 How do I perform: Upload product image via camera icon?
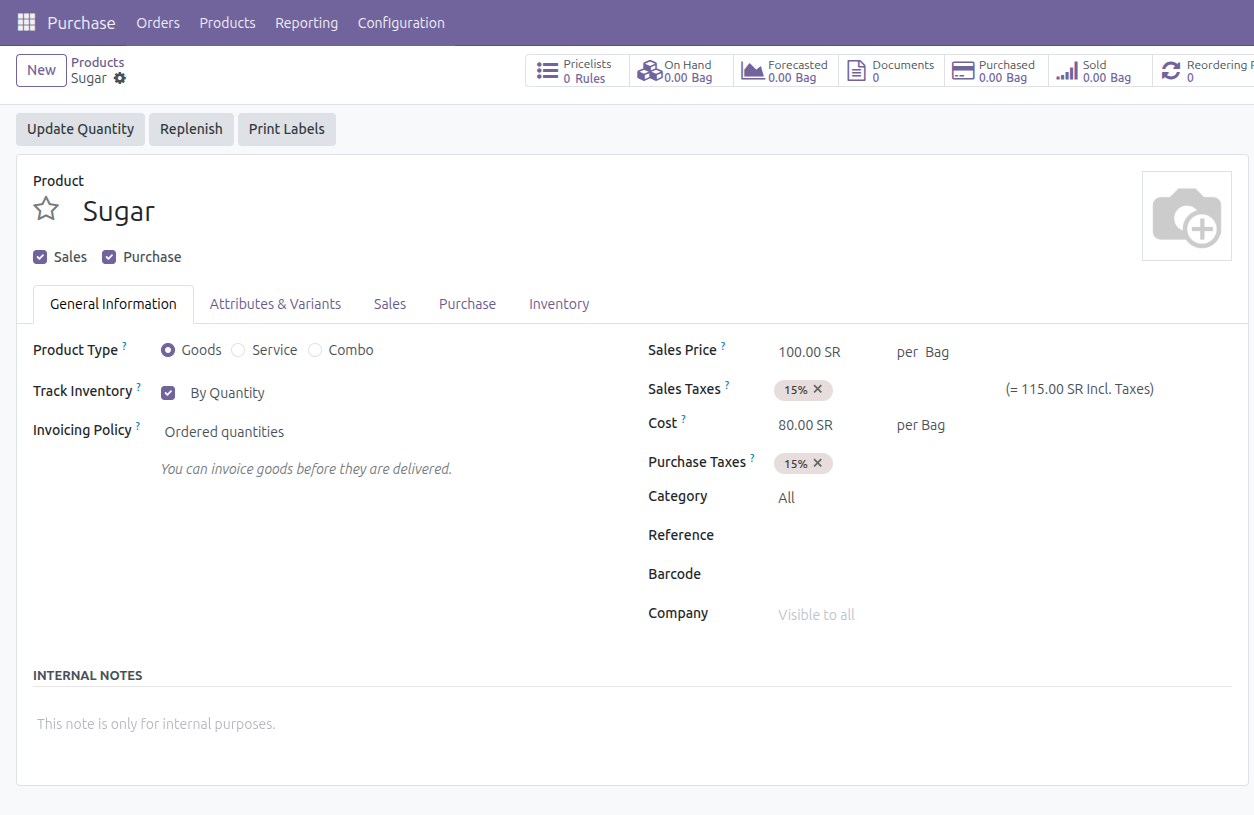tap(1186, 216)
